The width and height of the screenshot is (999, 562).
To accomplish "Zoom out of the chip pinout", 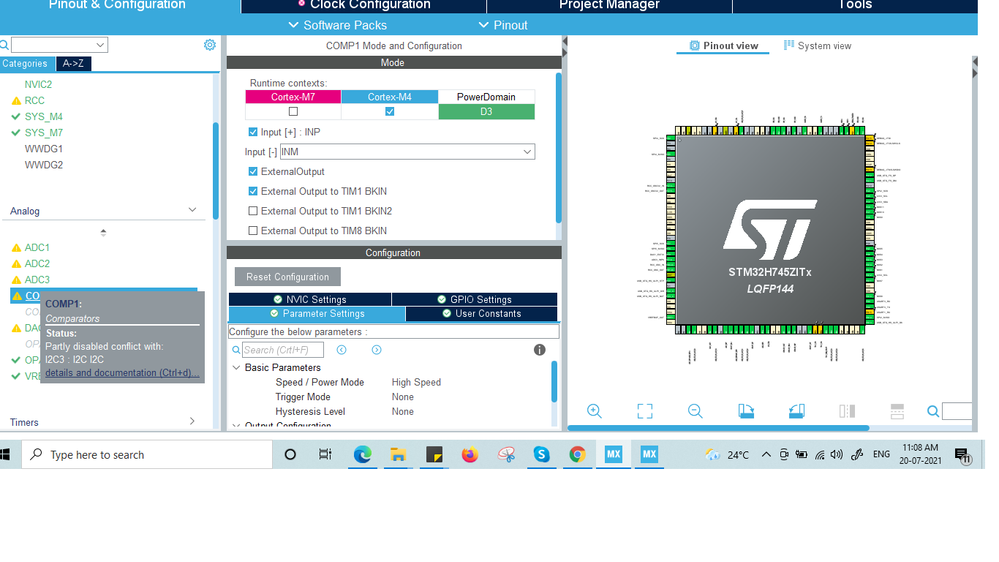I will pyautogui.click(x=695, y=411).
